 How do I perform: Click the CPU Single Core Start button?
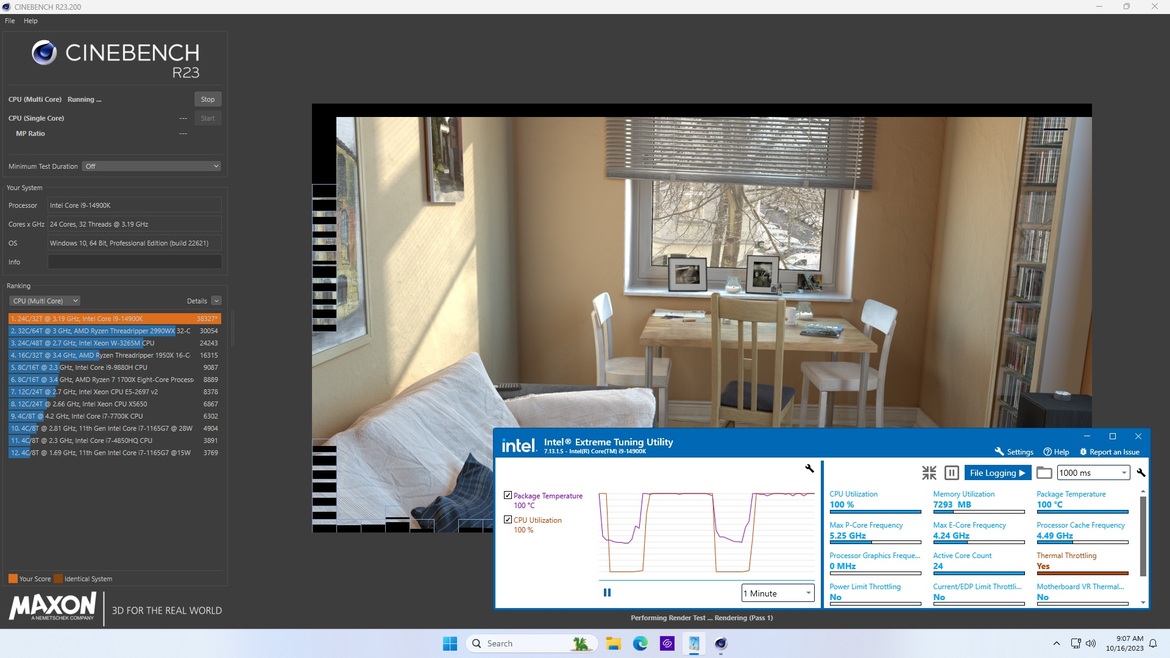coord(207,118)
